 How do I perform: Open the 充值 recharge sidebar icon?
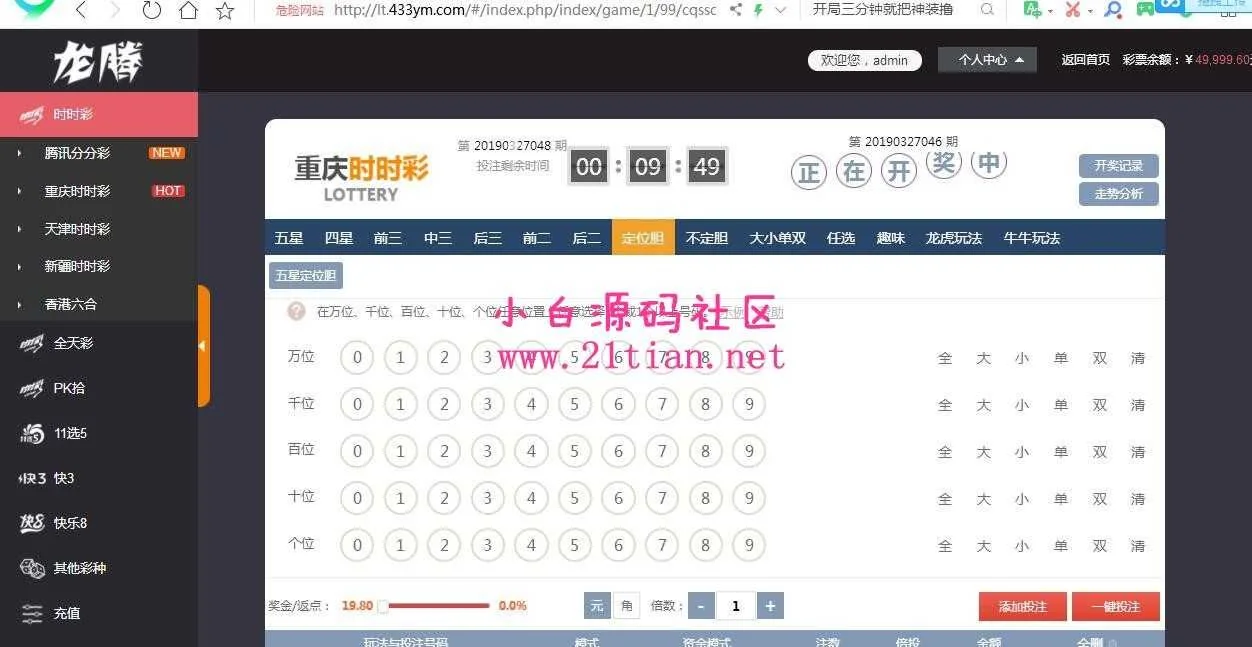point(32,613)
